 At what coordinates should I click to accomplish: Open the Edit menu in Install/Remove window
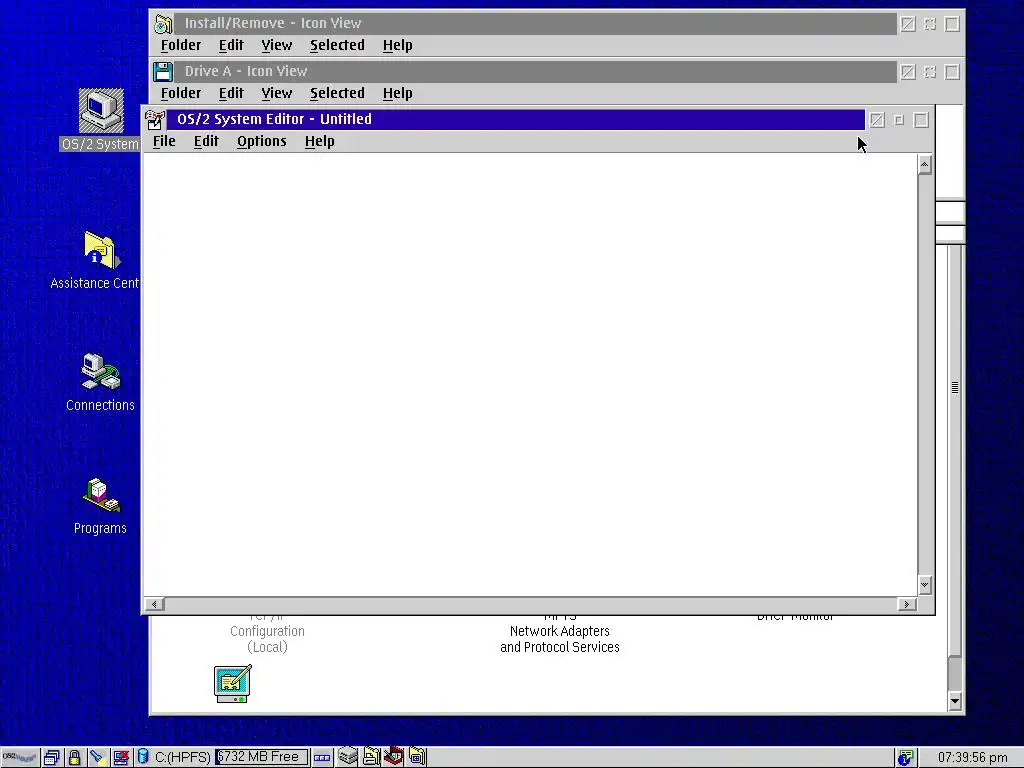point(231,46)
